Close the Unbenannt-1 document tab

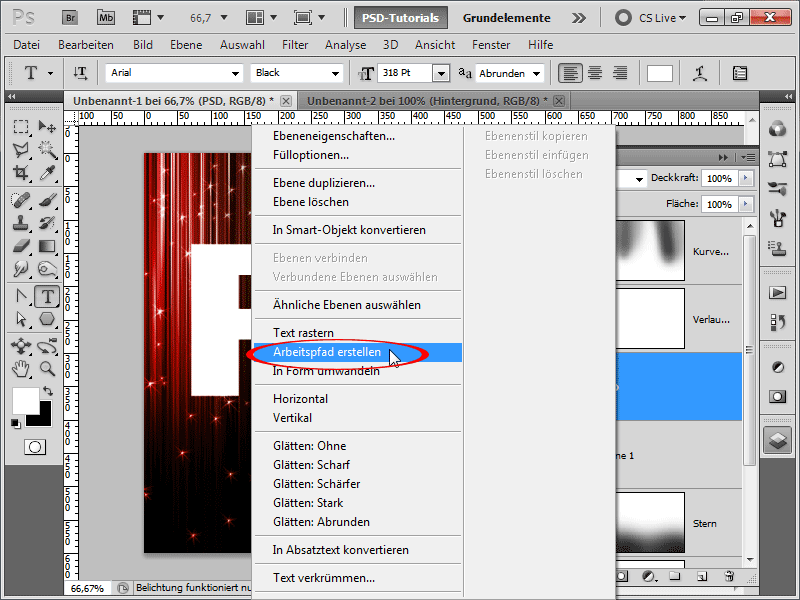click(286, 101)
